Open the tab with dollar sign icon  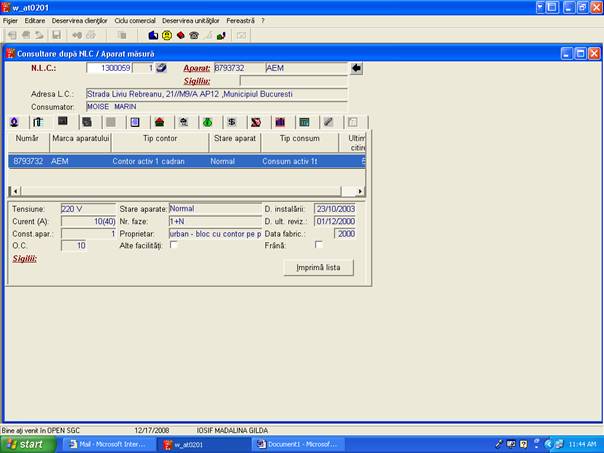point(232,122)
